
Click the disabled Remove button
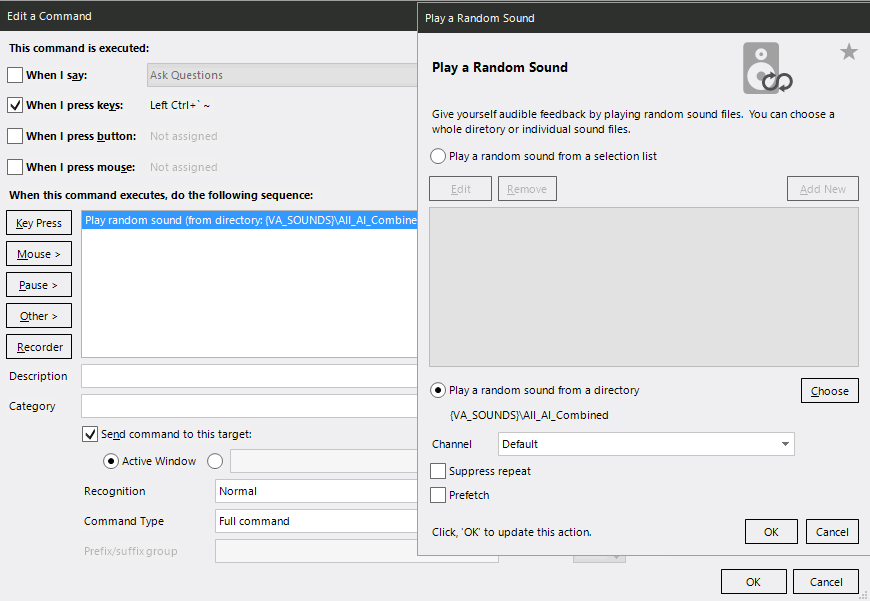(x=527, y=189)
